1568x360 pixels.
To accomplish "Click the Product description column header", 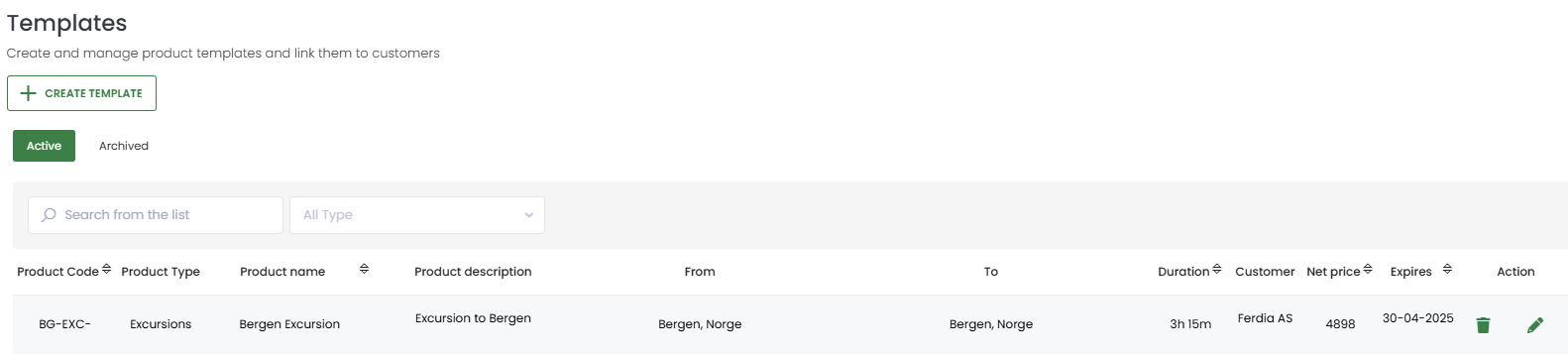I will tap(473, 272).
